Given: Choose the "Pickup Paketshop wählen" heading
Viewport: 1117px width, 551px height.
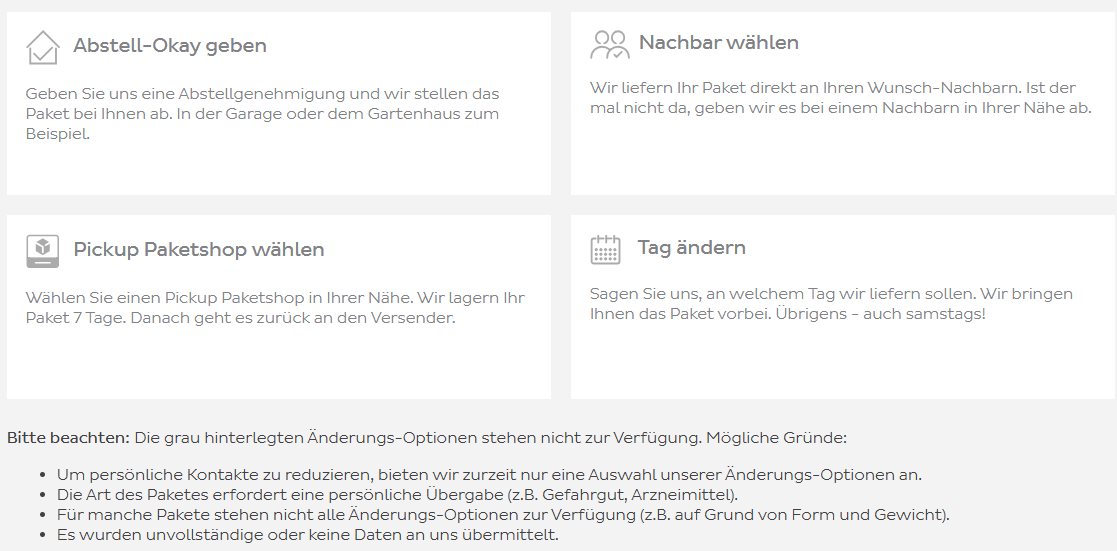Looking at the screenshot, I should [198, 250].
